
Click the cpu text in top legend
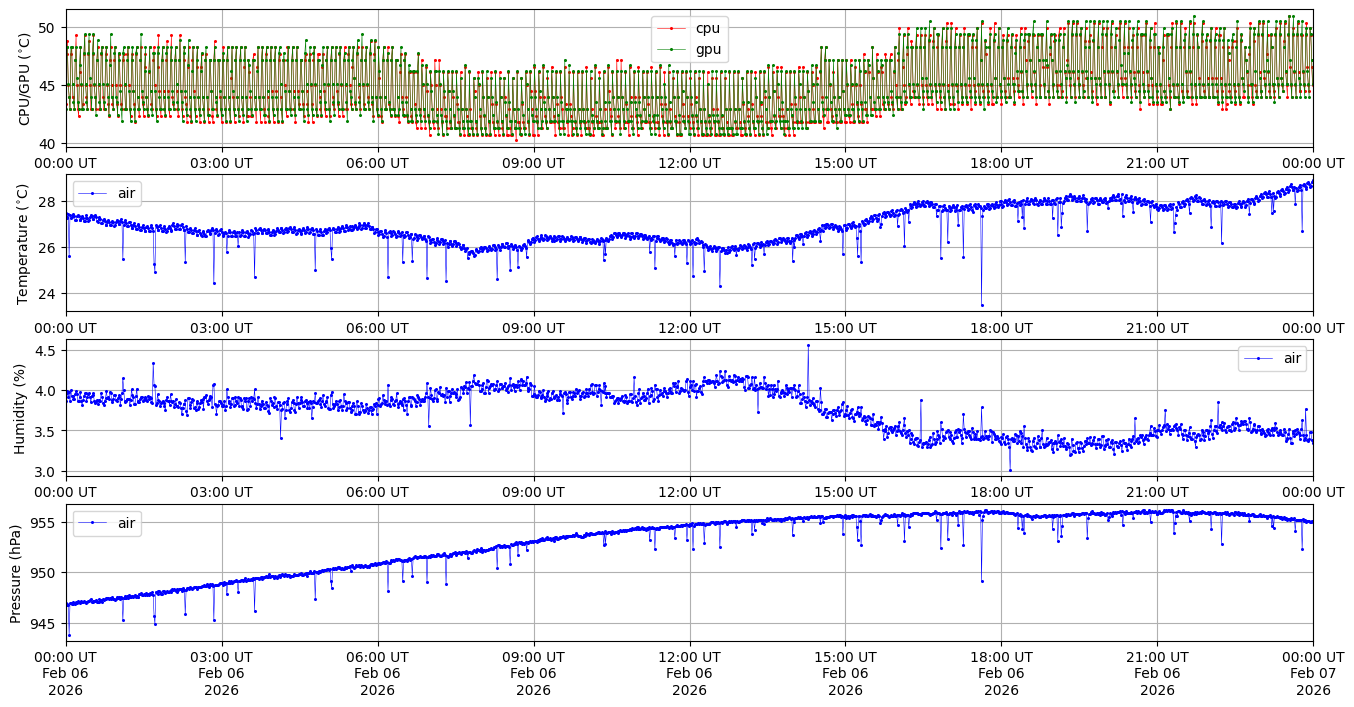tap(707, 29)
